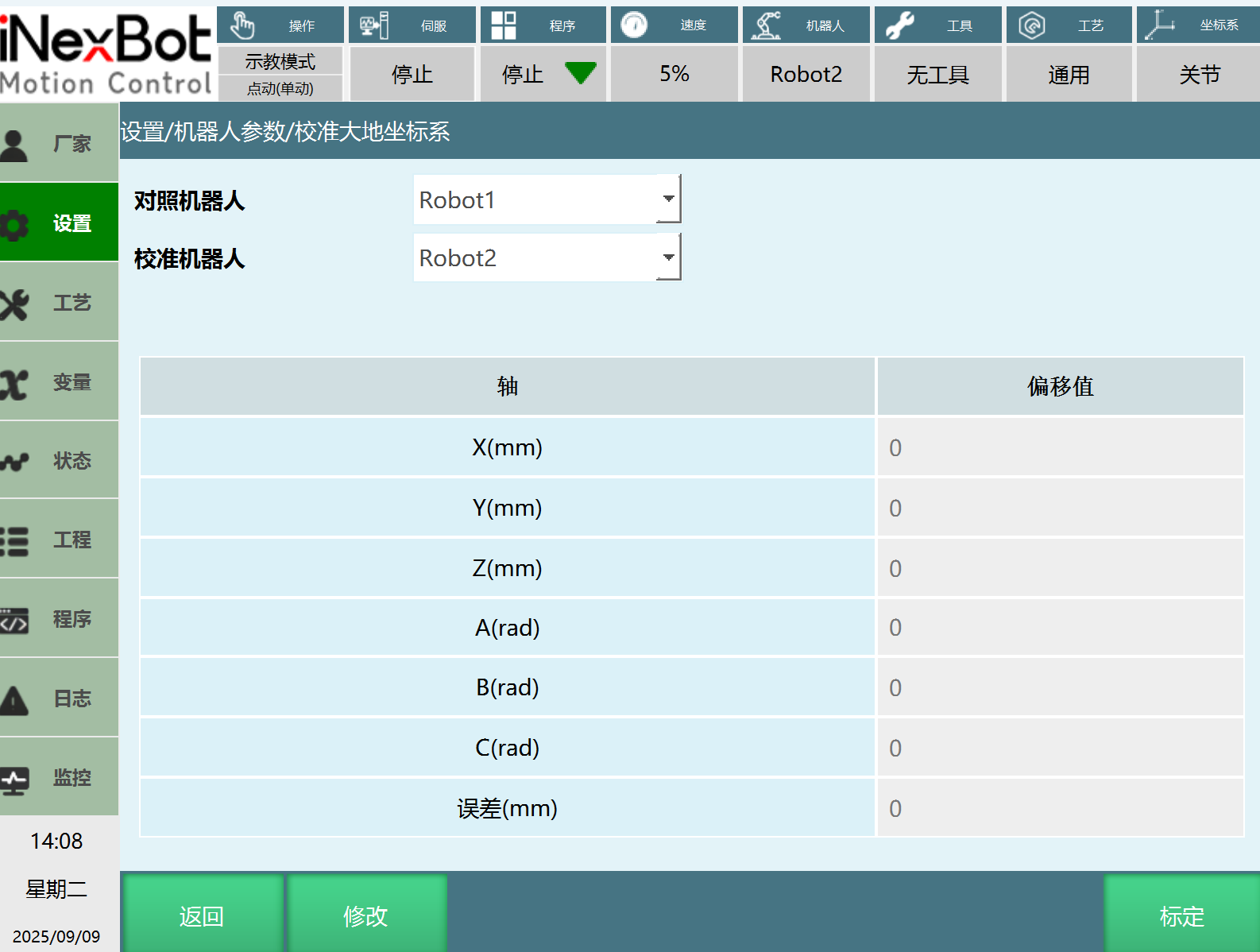Toggle the teach mode button
The image size is (1260, 952).
coord(280,61)
